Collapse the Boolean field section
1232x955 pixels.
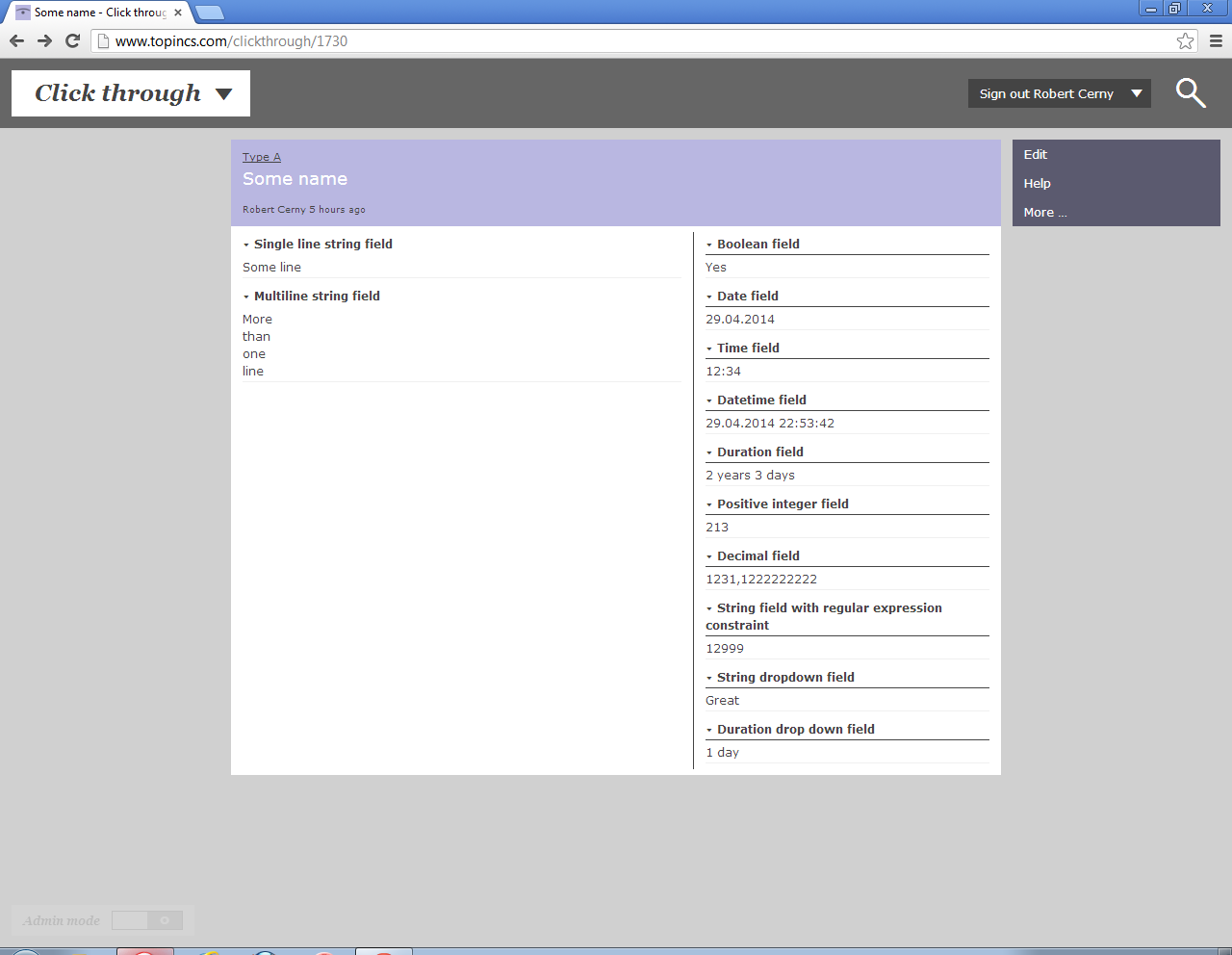(709, 245)
